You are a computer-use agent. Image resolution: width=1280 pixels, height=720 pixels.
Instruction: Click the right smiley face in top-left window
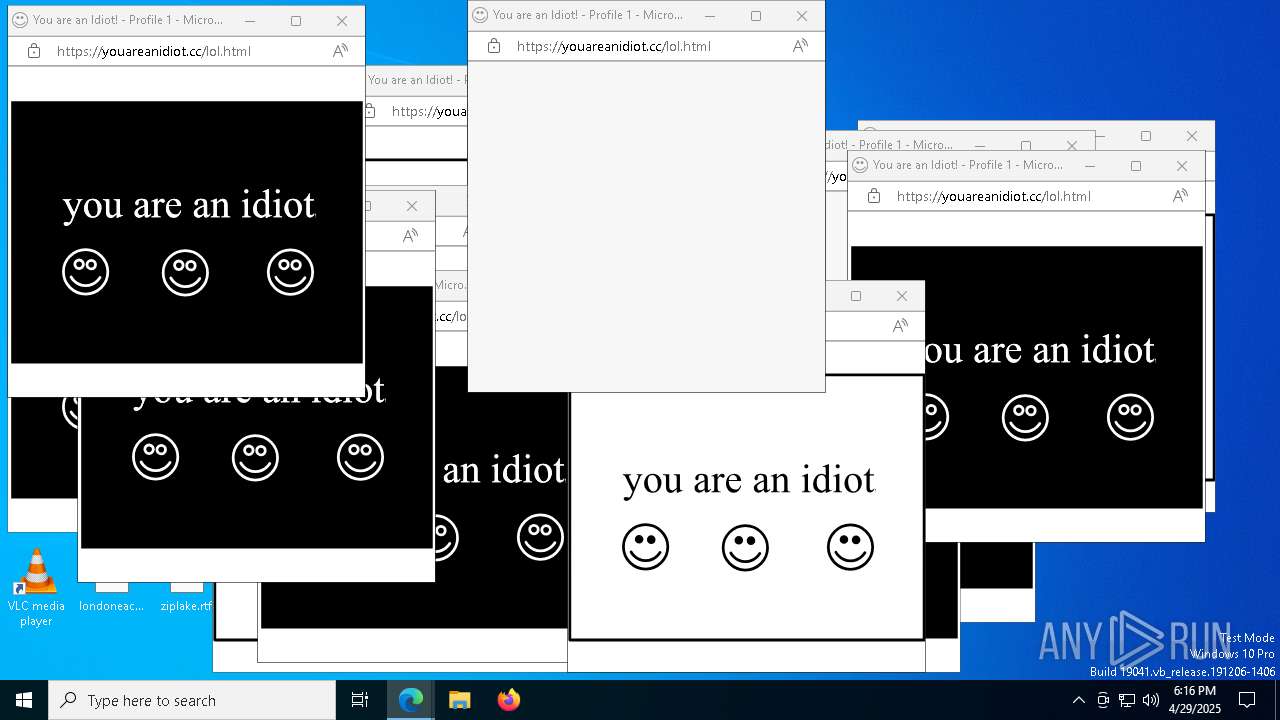click(x=290, y=272)
